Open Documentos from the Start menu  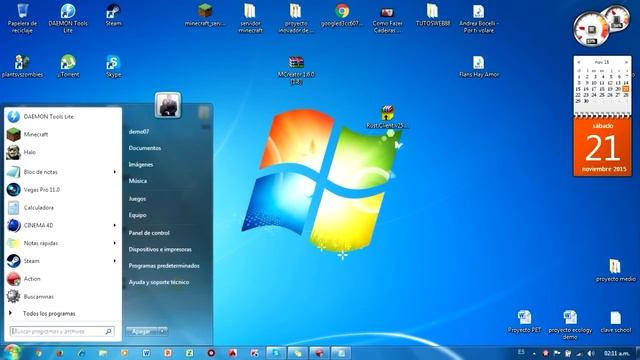tap(145, 148)
